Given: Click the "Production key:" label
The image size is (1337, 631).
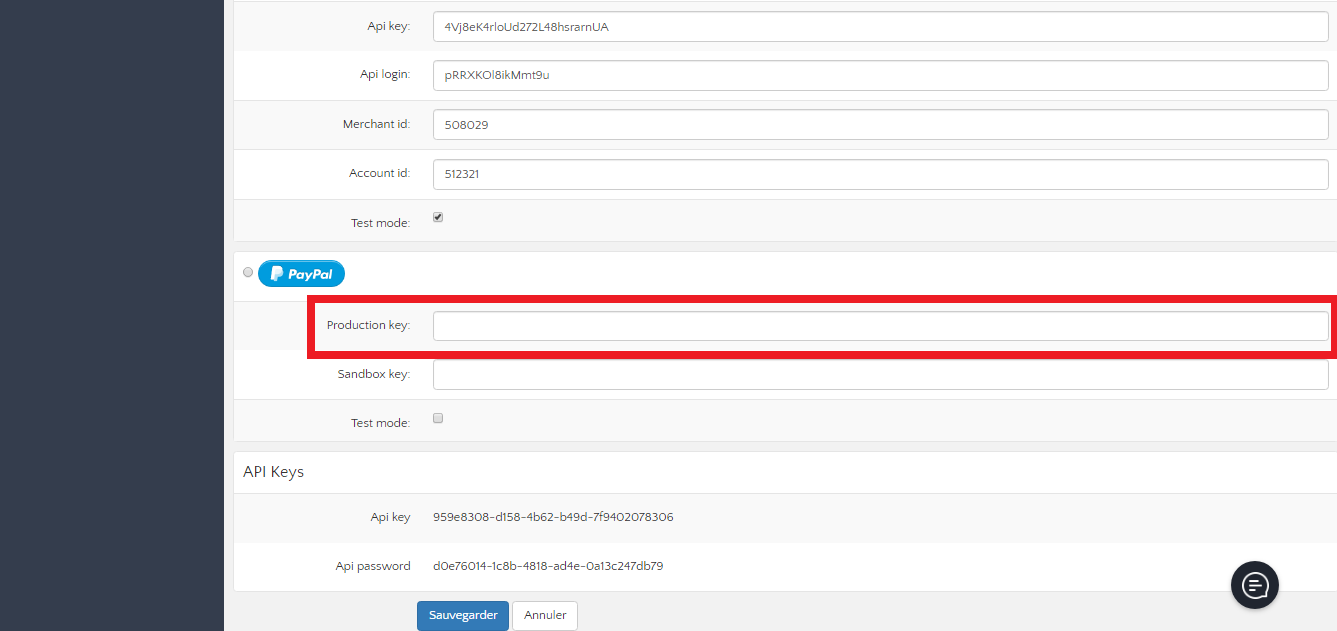Looking at the screenshot, I should (x=368, y=326).
